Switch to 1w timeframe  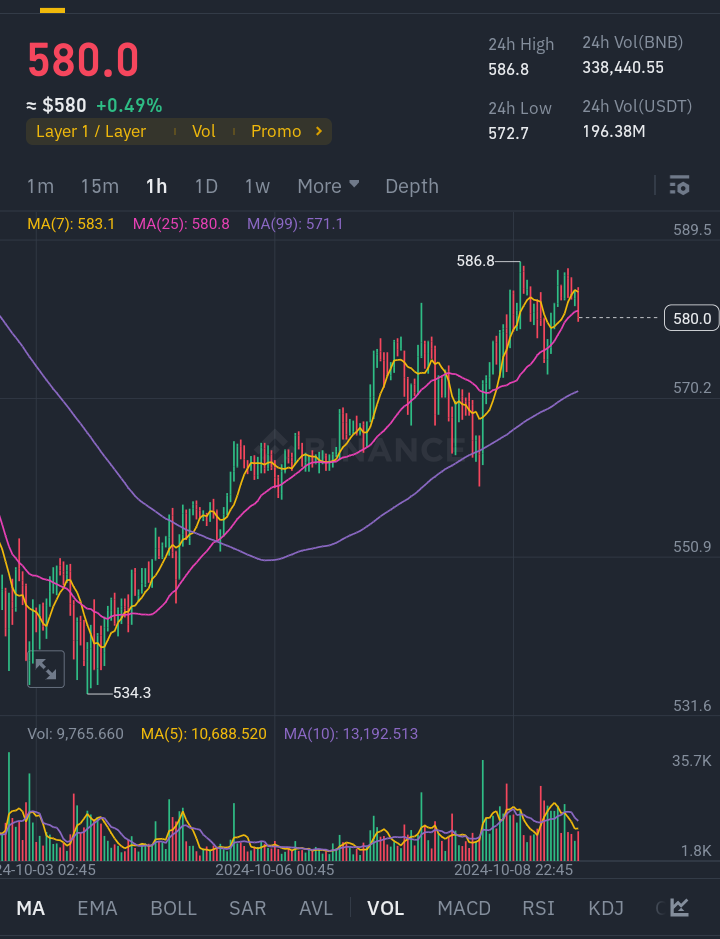point(257,186)
